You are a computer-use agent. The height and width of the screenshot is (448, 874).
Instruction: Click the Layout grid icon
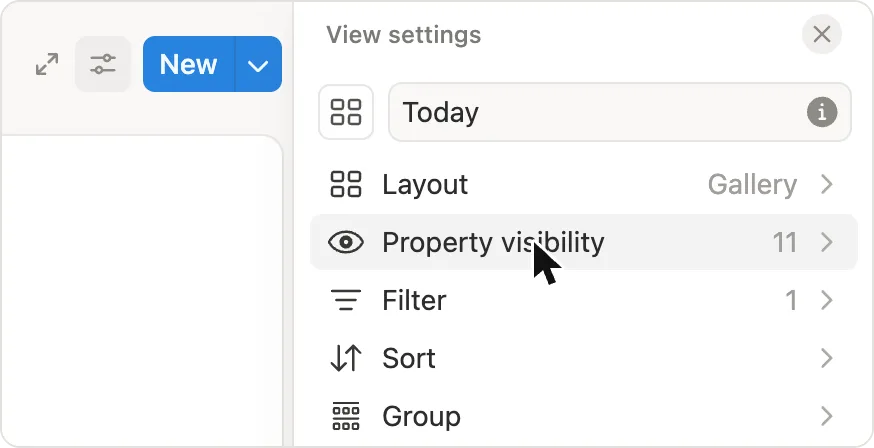tap(346, 184)
